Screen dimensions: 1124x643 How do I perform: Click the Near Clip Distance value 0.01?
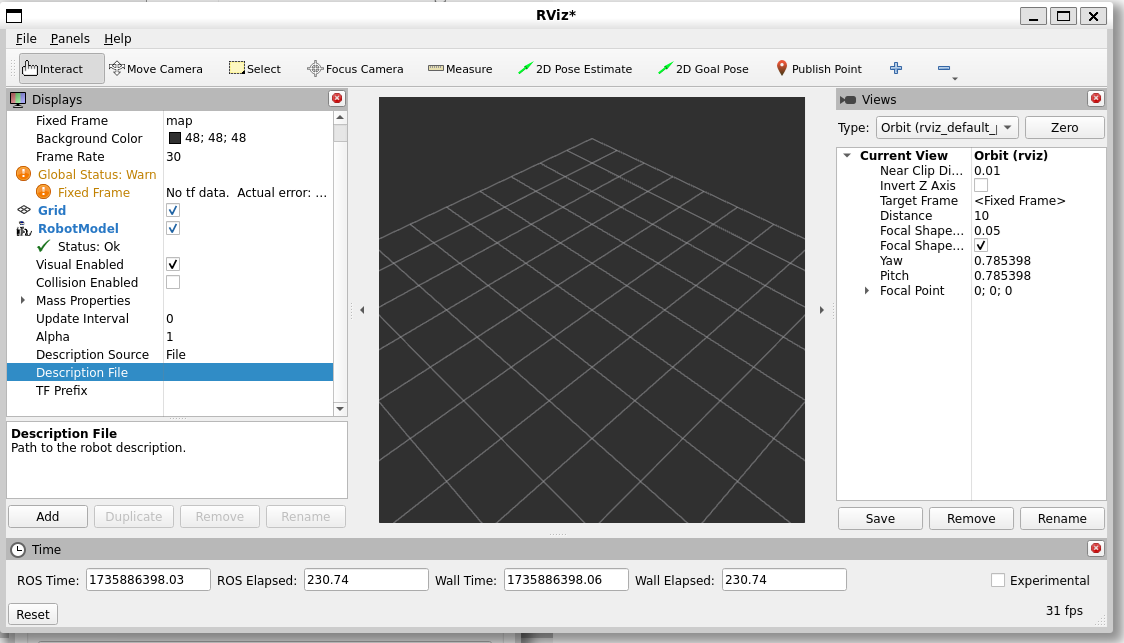pyautogui.click(x=987, y=171)
